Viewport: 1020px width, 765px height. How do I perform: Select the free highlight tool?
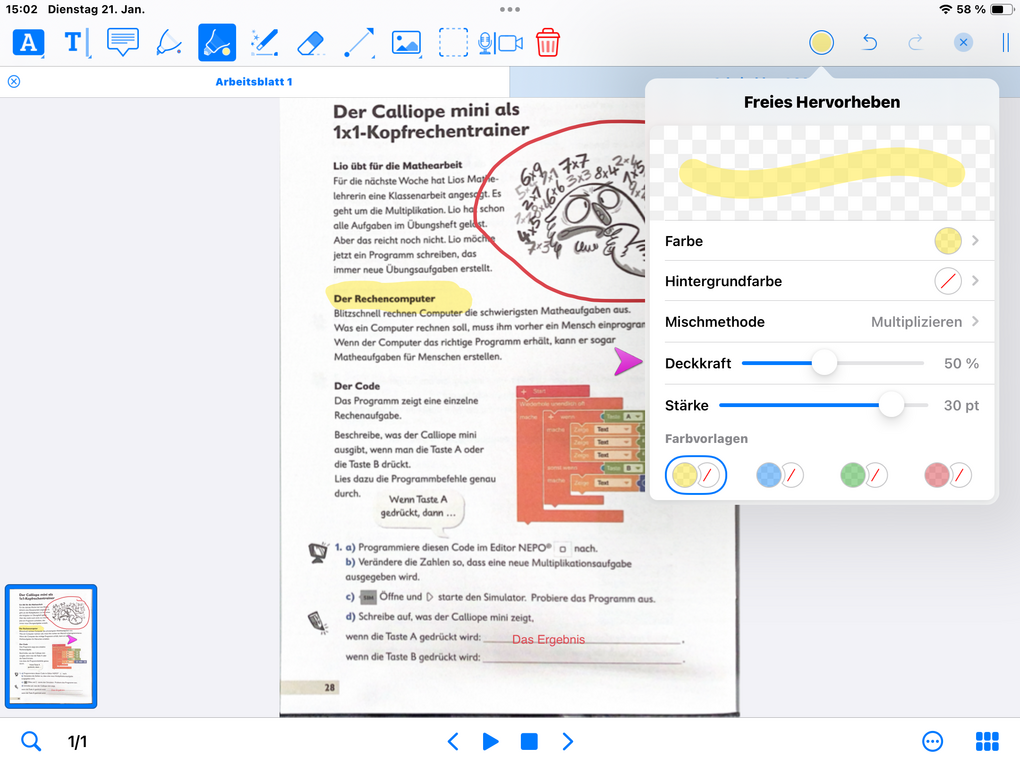click(217, 43)
